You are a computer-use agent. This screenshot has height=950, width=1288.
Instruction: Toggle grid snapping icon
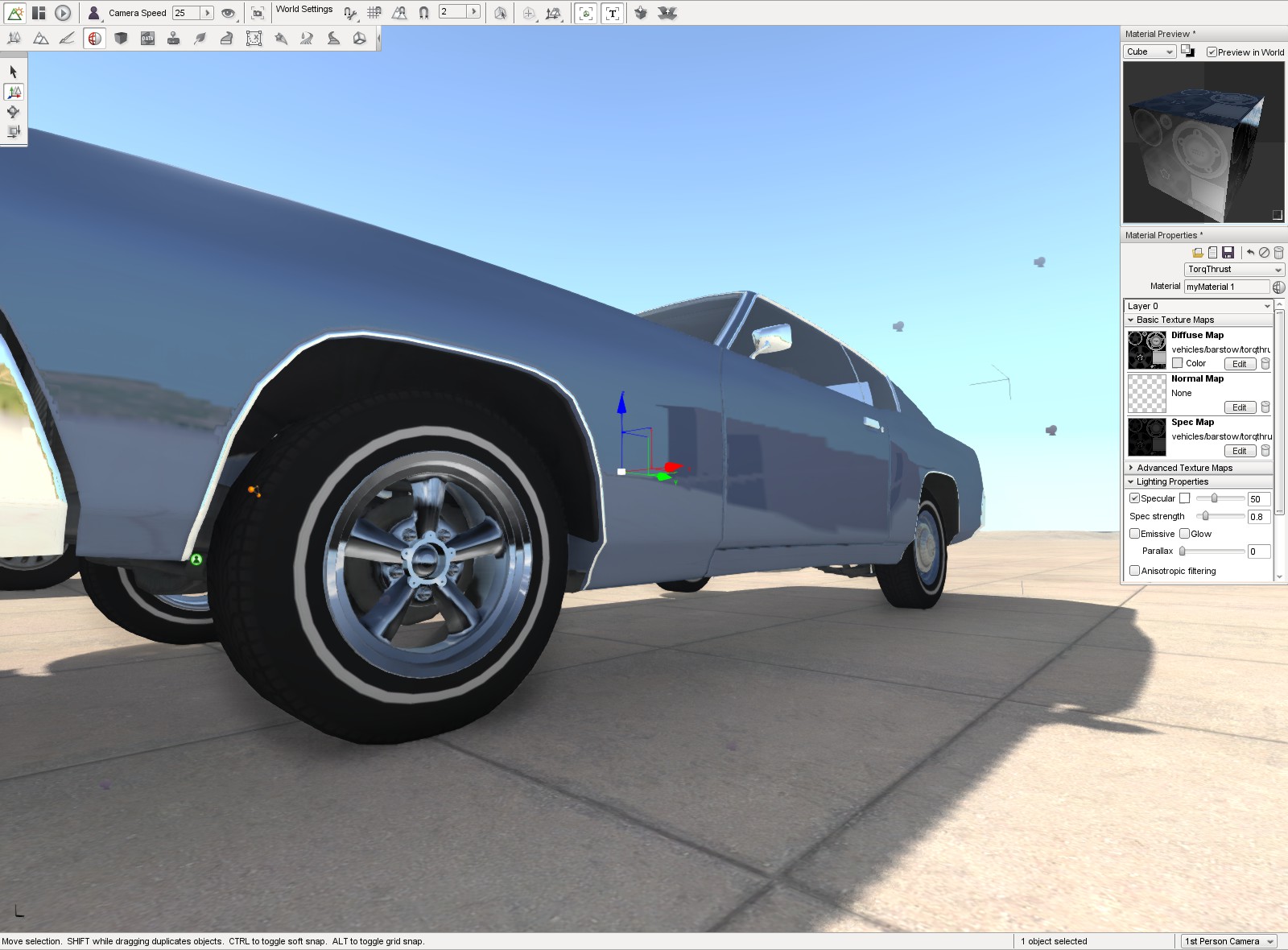click(x=374, y=13)
